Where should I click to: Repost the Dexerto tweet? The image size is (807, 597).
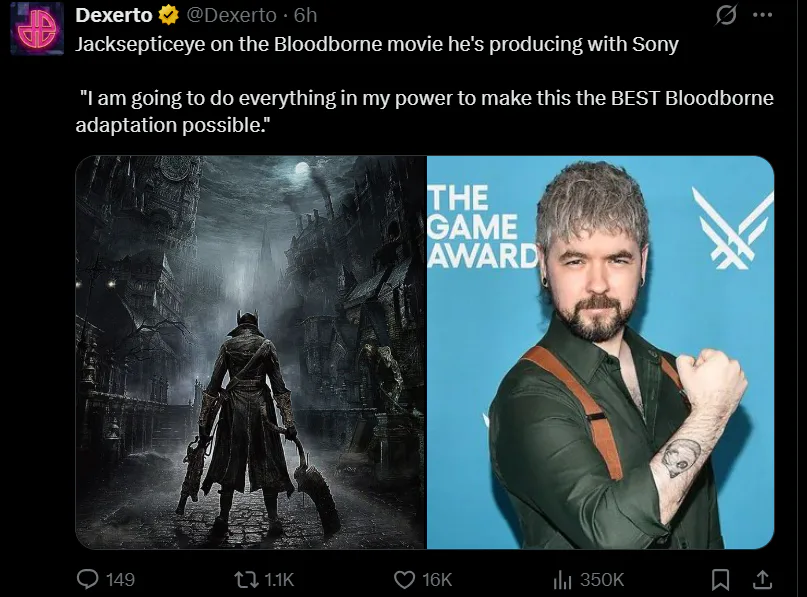[x=245, y=580]
